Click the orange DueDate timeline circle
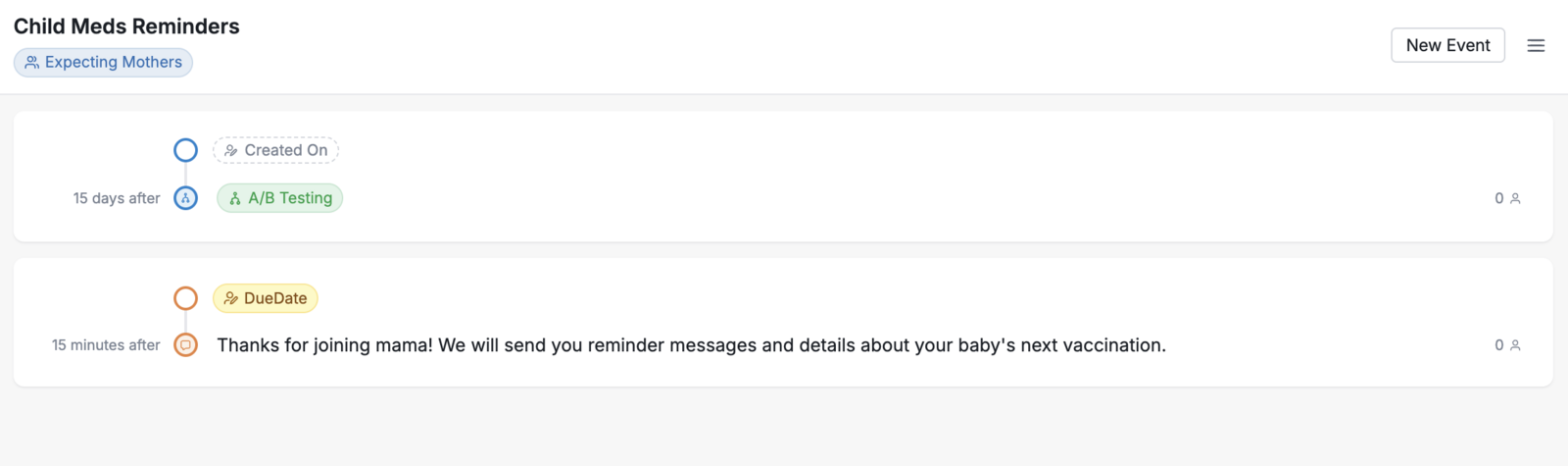This screenshot has width=1568, height=466. point(185,298)
